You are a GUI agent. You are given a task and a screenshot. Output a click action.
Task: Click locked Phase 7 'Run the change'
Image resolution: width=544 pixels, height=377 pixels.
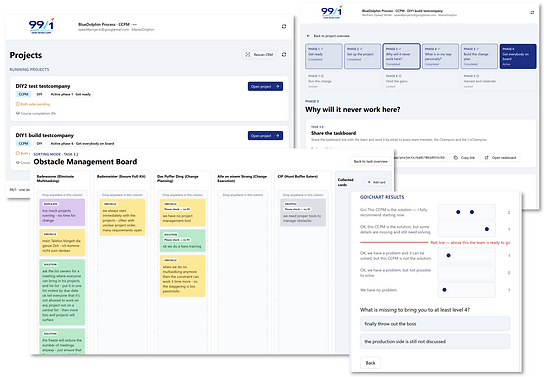pyautogui.click(x=343, y=81)
